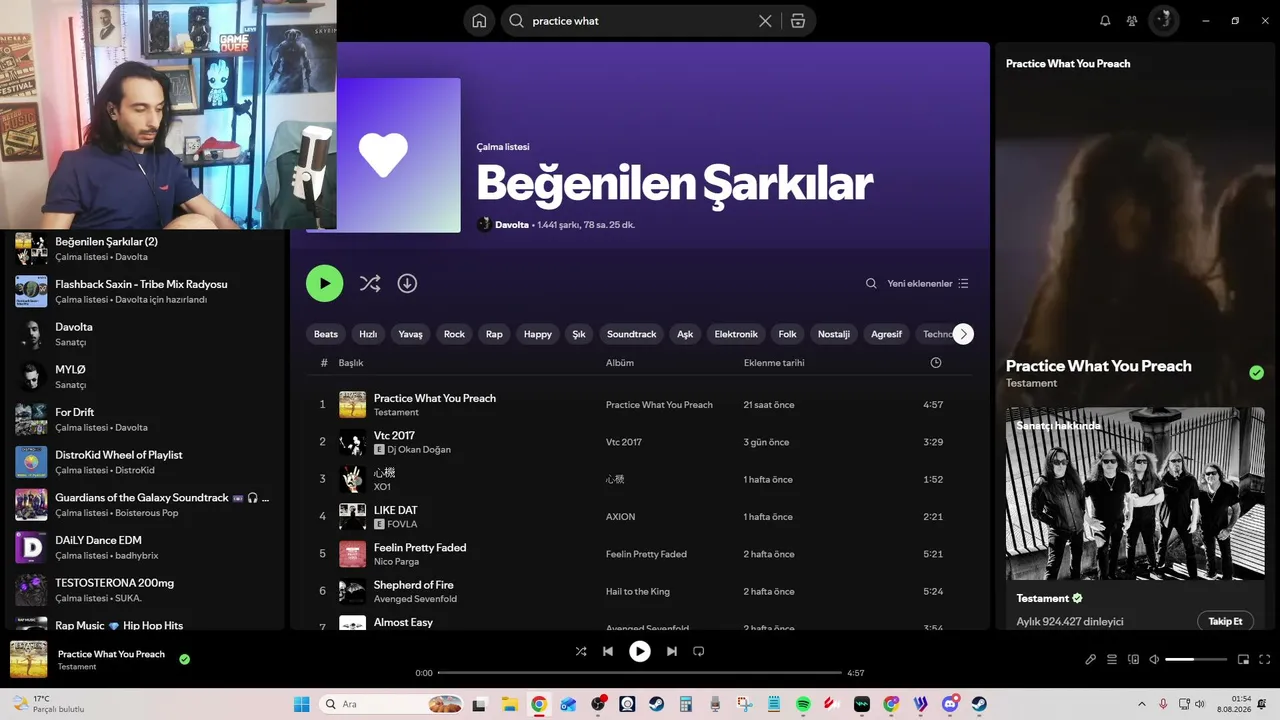The image size is (1280, 720).
Task: Go to Spotify Home with the house icon
Action: (480, 21)
